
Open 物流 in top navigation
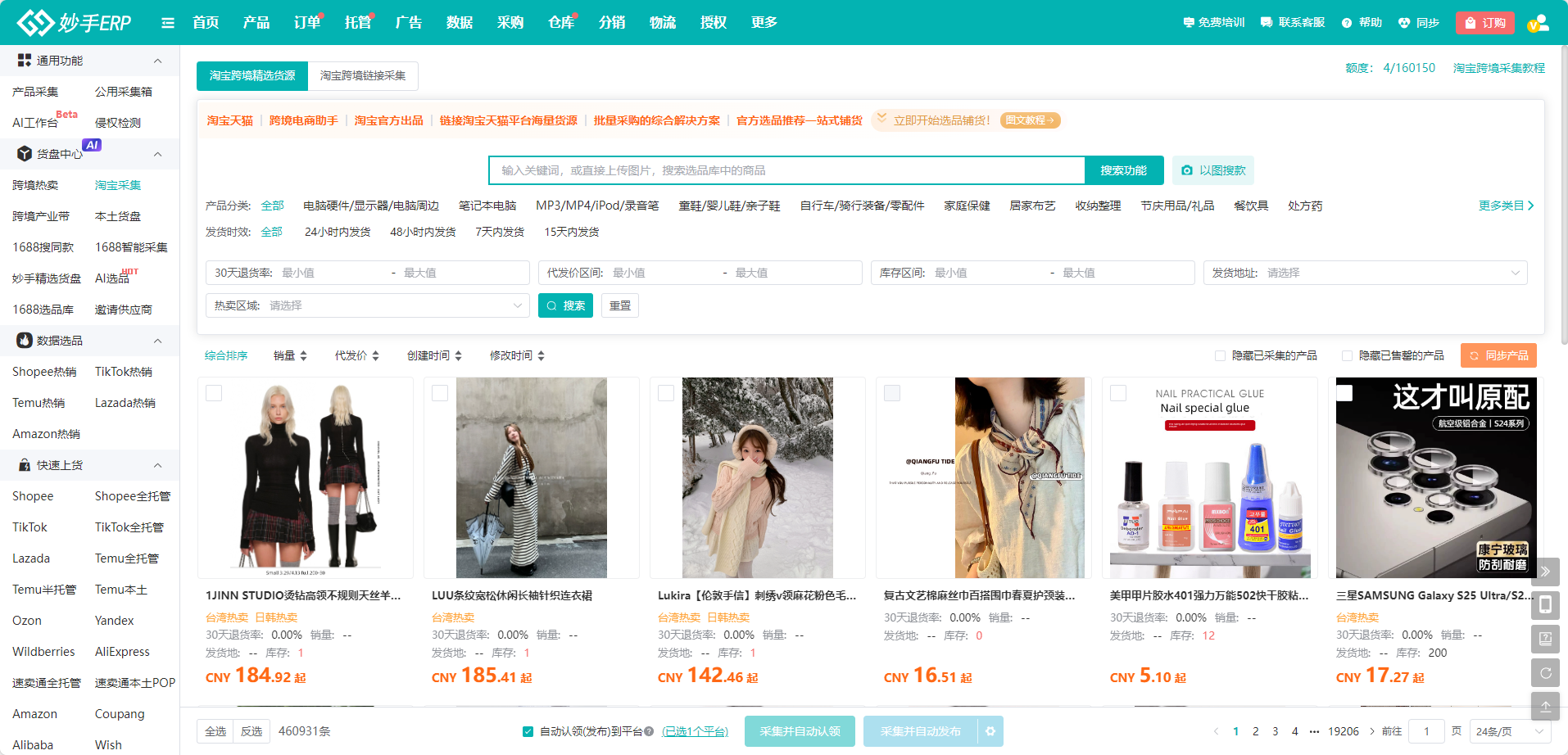pos(663,23)
